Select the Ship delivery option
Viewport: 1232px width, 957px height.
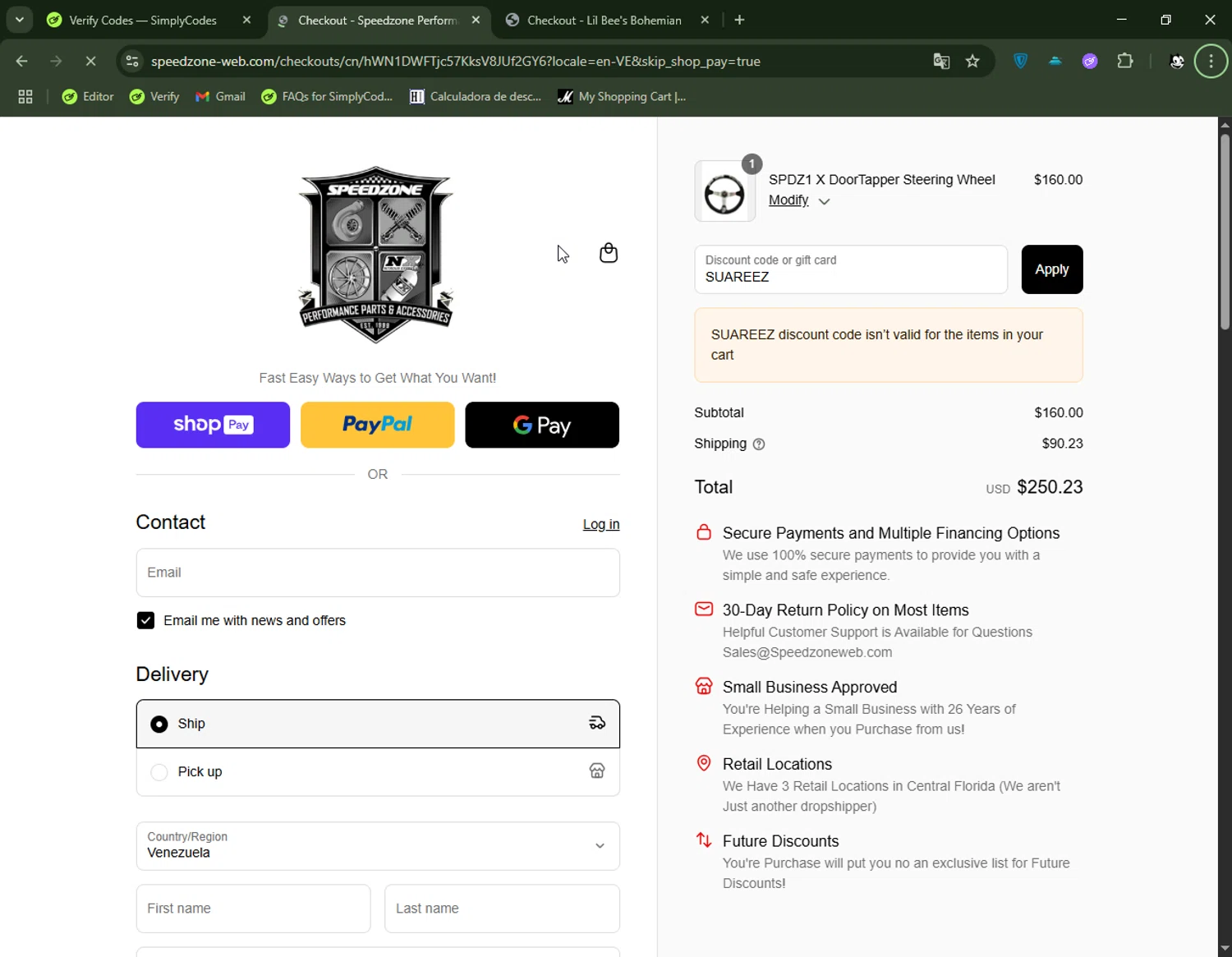pos(378,724)
